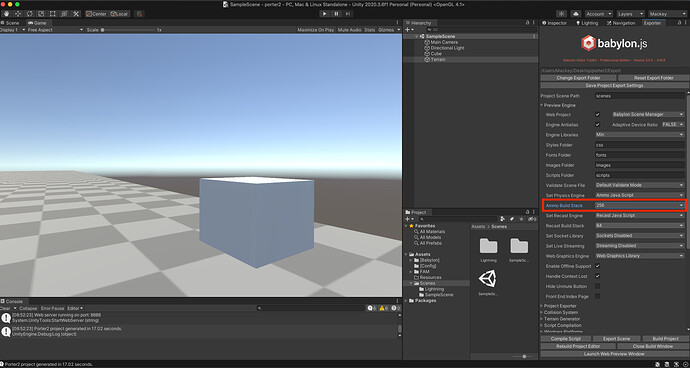Toggle console Error Pause
The height and width of the screenshot is (368, 690).
point(52,309)
